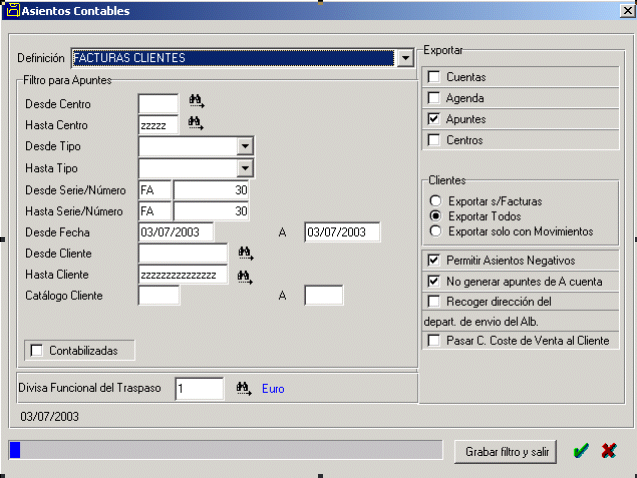
Task: Tick the Contabilizadas checkbox
Action: (x=37, y=350)
